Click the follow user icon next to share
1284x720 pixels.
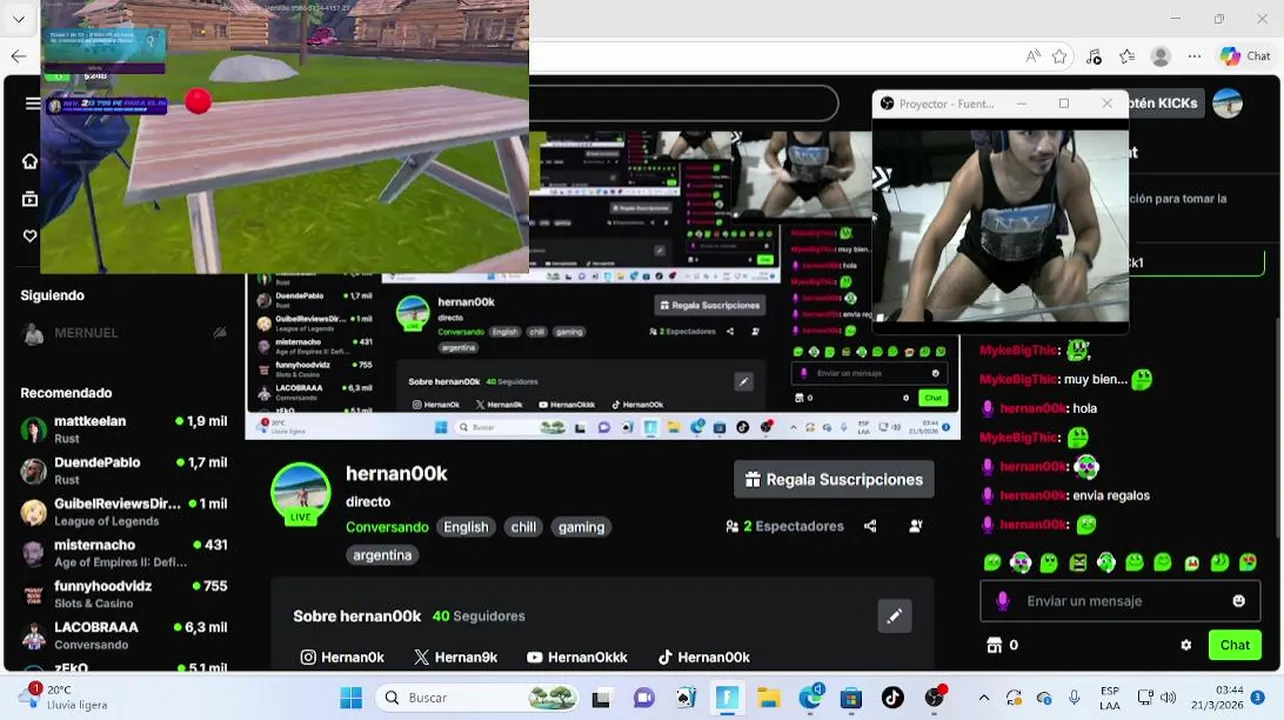coord(915,526)
